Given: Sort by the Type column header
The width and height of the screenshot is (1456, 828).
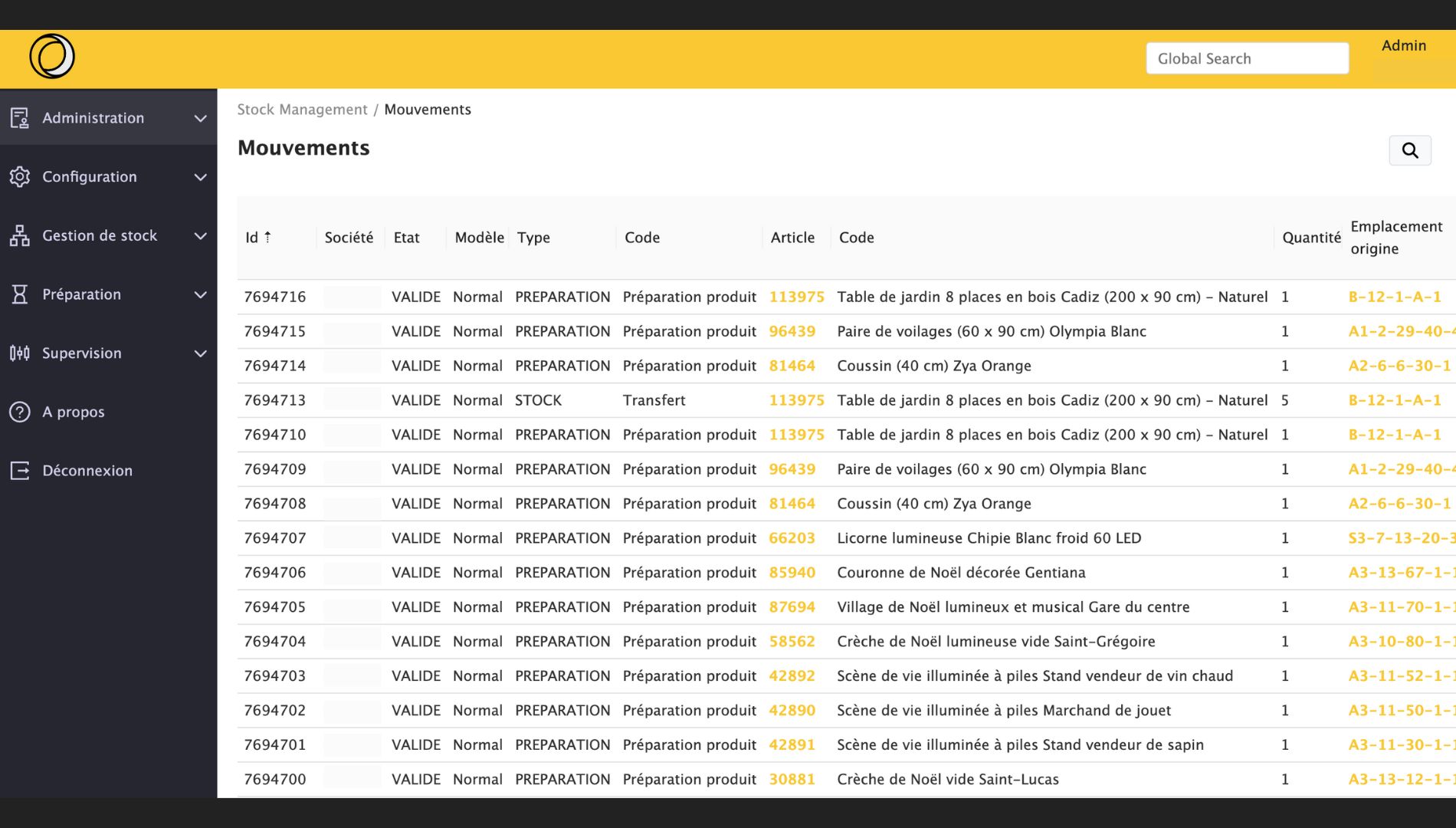Looking at the screenshot, I should coord(533,238).
